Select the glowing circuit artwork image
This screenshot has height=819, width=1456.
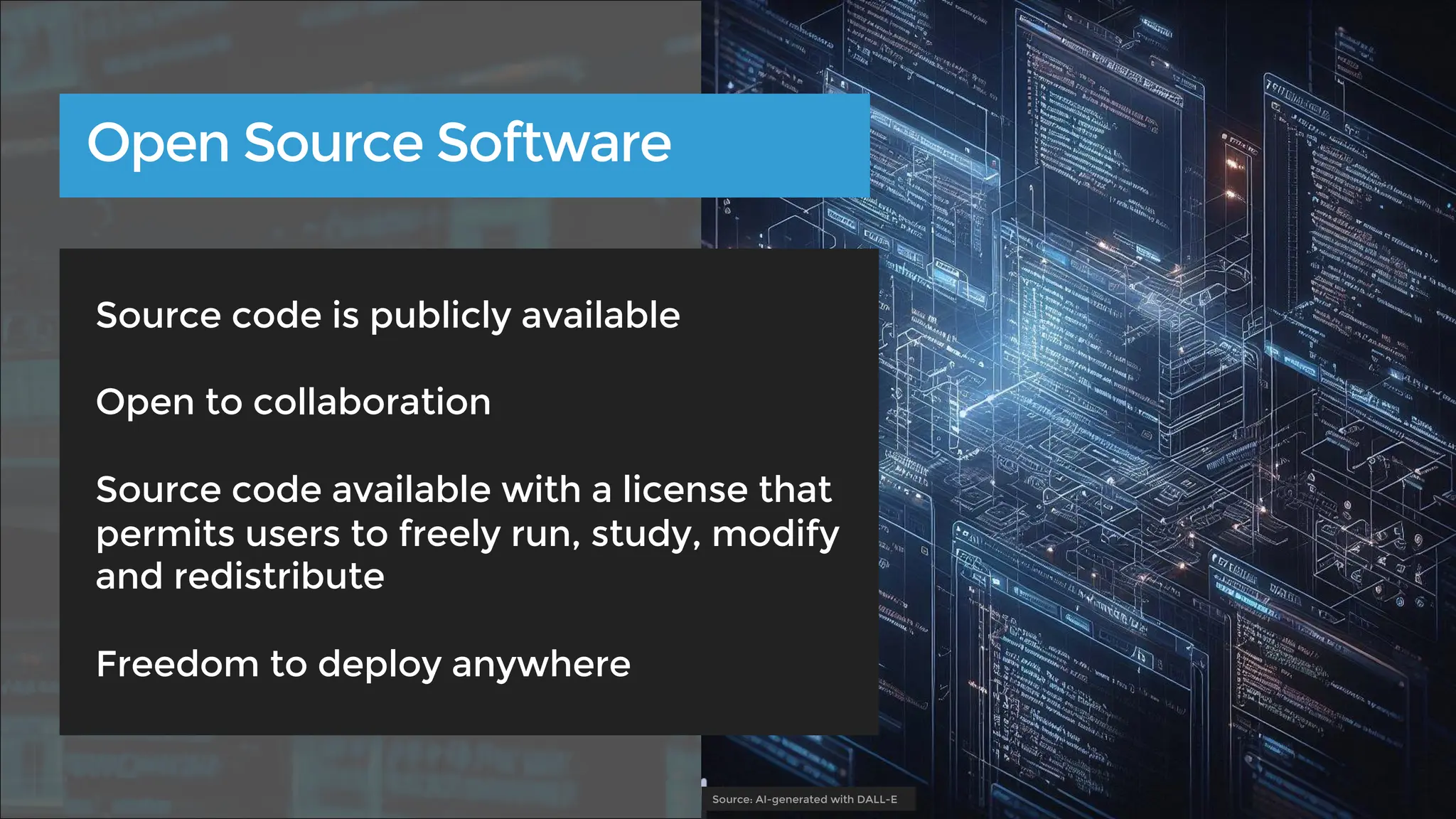click(x=1166, y=427)
